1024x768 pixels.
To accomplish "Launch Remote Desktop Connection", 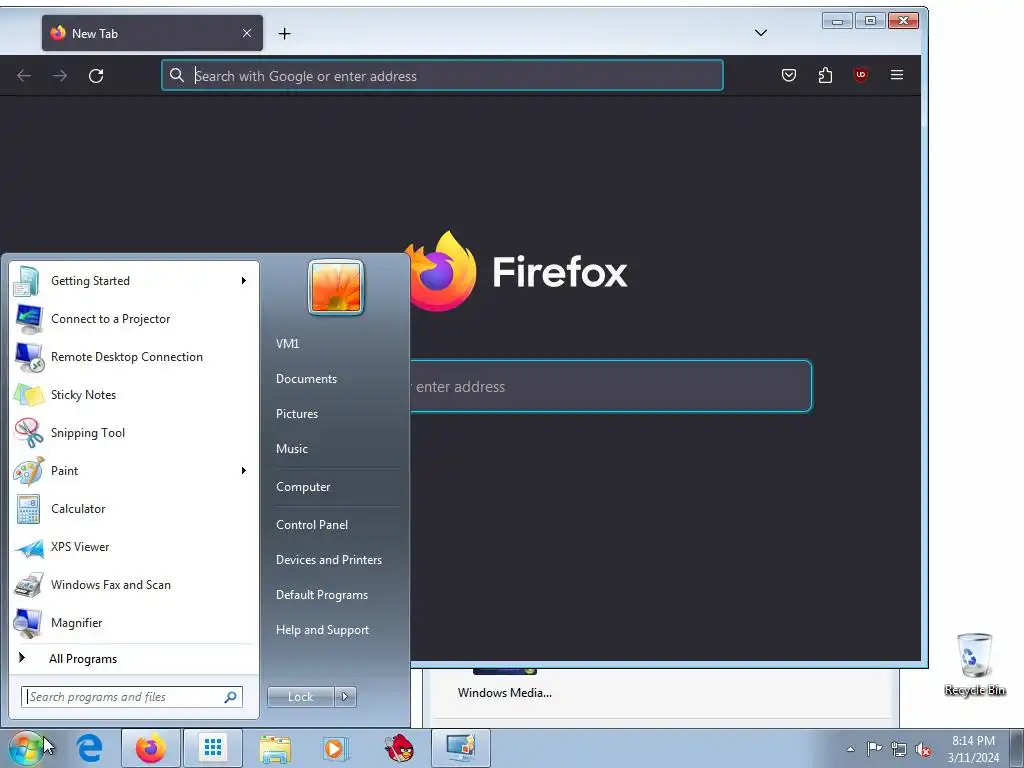I will [x=133, y=357].
